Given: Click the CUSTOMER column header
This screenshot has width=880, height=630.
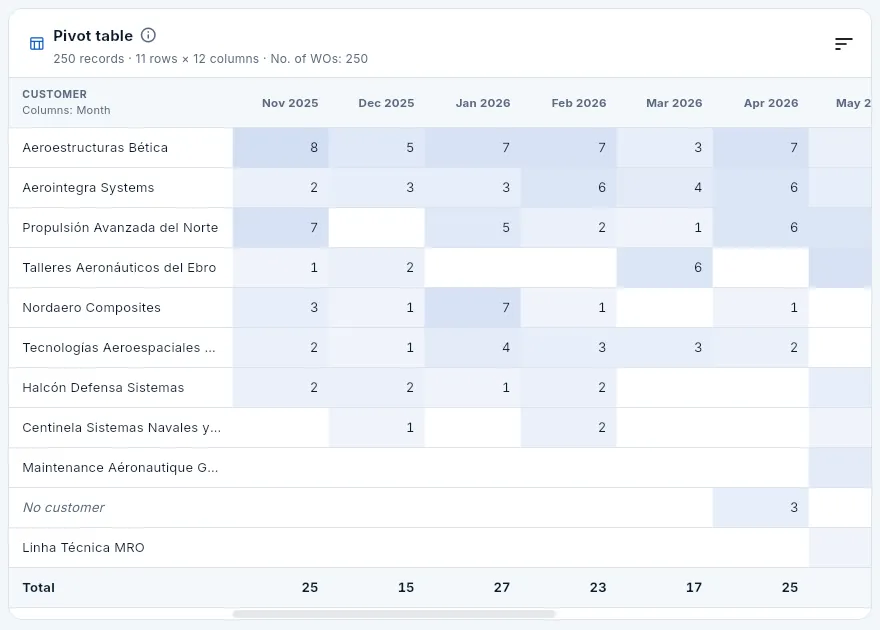Looking at the screenshot, I should tap(54, 94).
